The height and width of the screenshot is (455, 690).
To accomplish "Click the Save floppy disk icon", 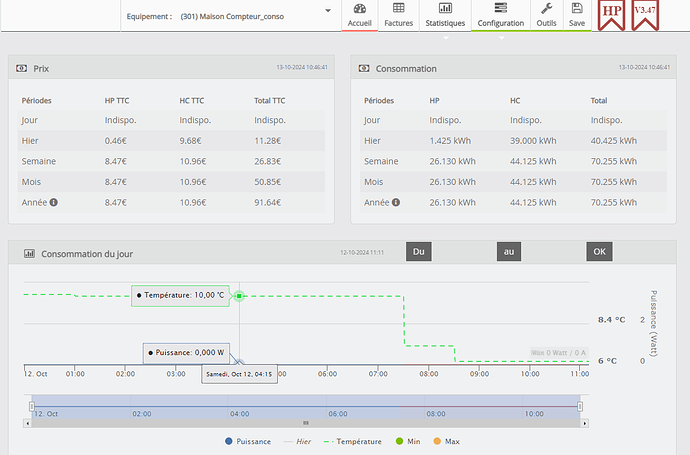I will tap(577, 14).
